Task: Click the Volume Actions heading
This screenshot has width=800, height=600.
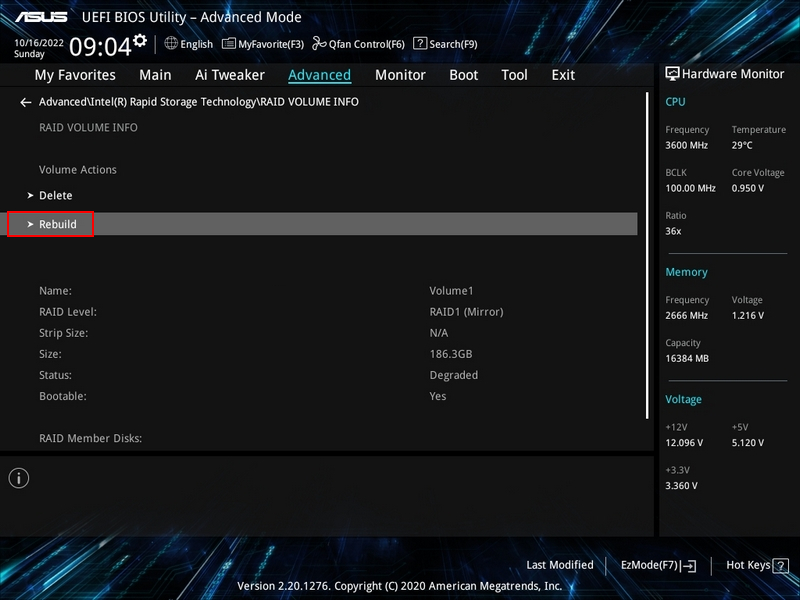Action: (x=78, y=170)
